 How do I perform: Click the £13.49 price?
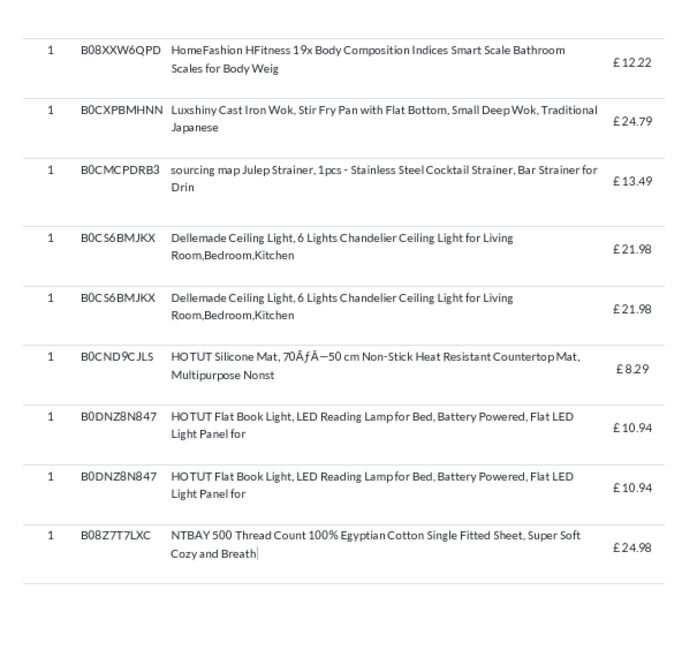click(x=632, y=181)
